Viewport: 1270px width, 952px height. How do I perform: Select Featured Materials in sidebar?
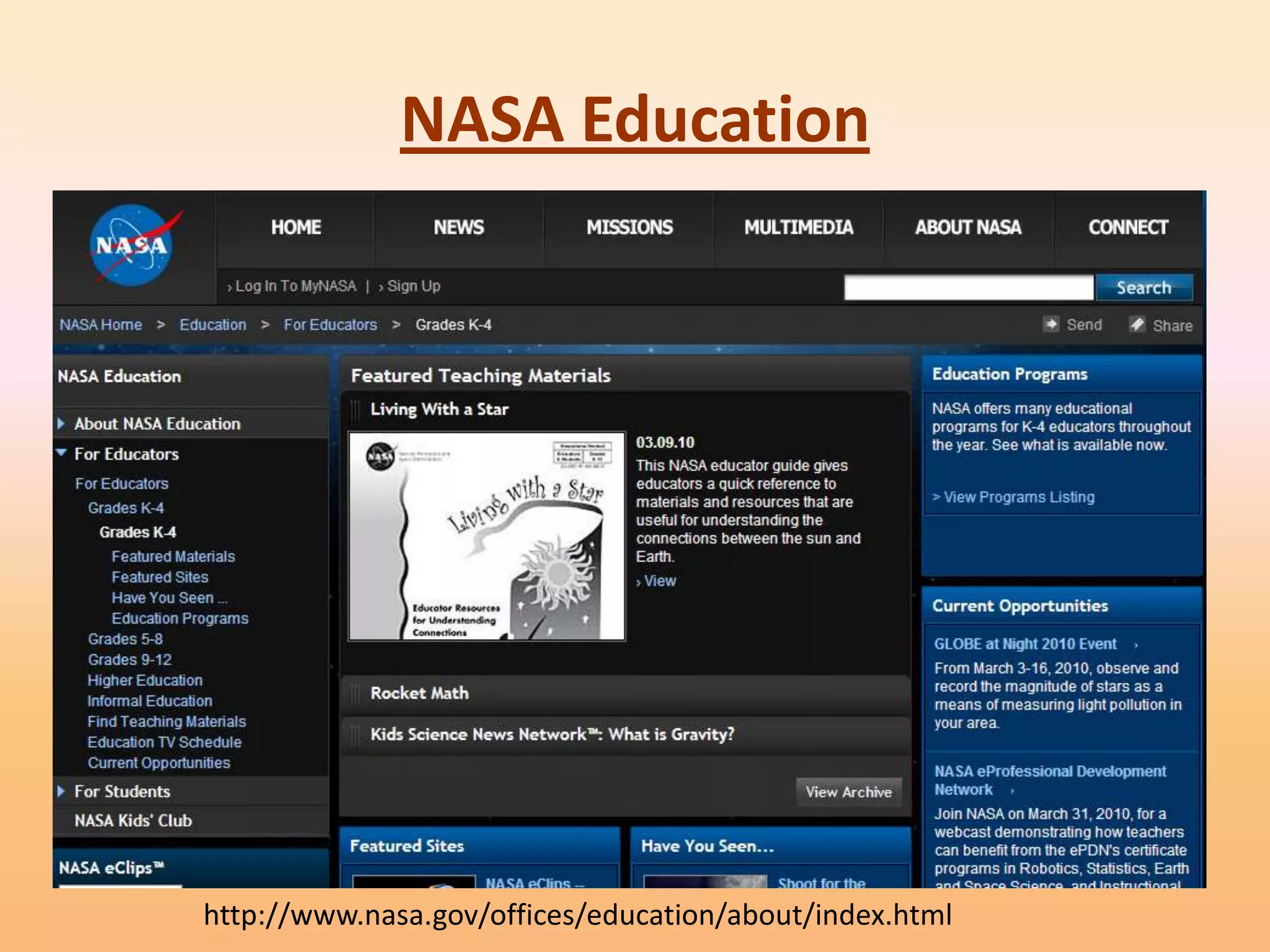click(173, 557)
